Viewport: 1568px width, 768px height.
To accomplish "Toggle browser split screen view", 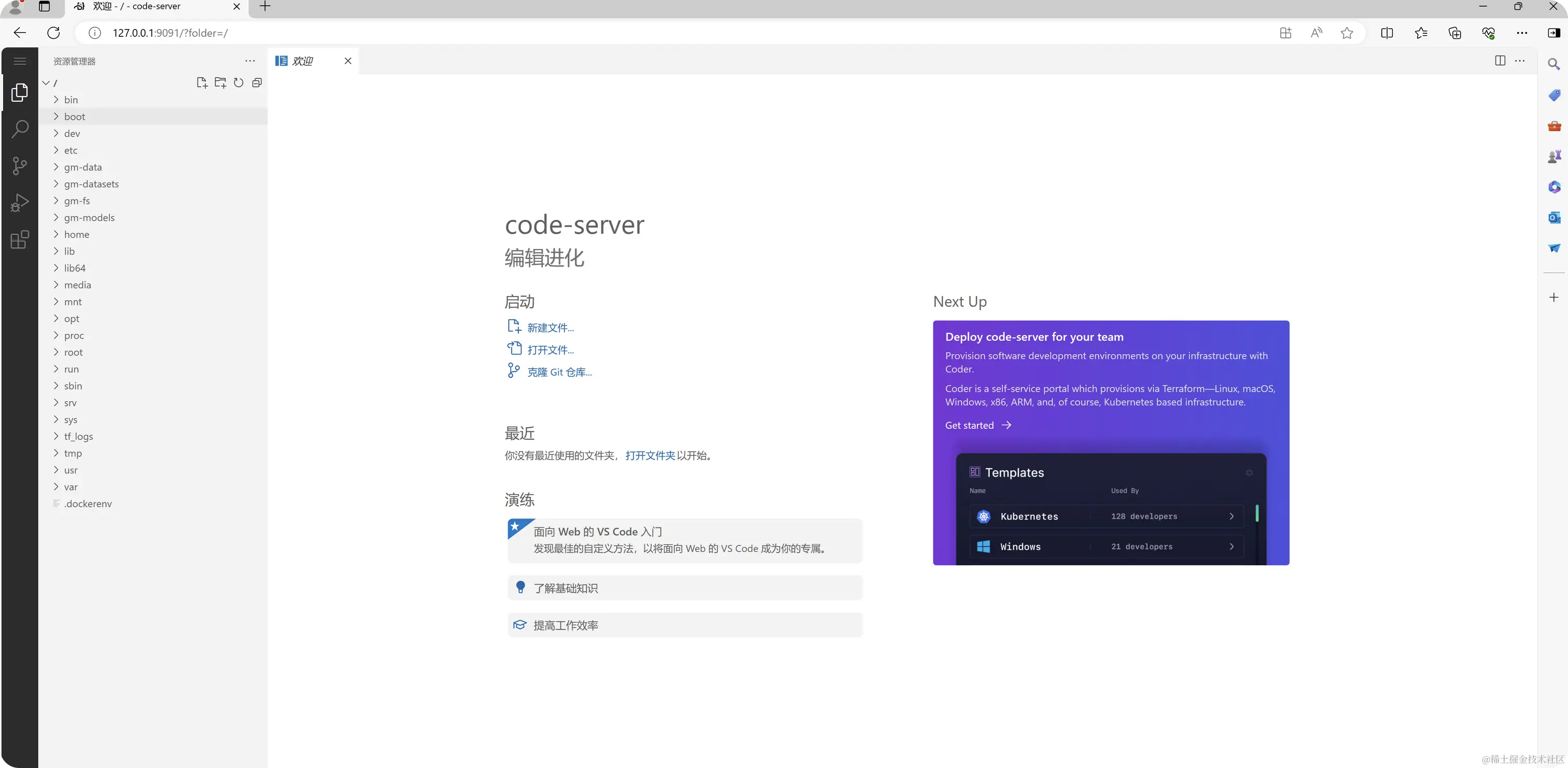I will click(x=1387, y=33).
